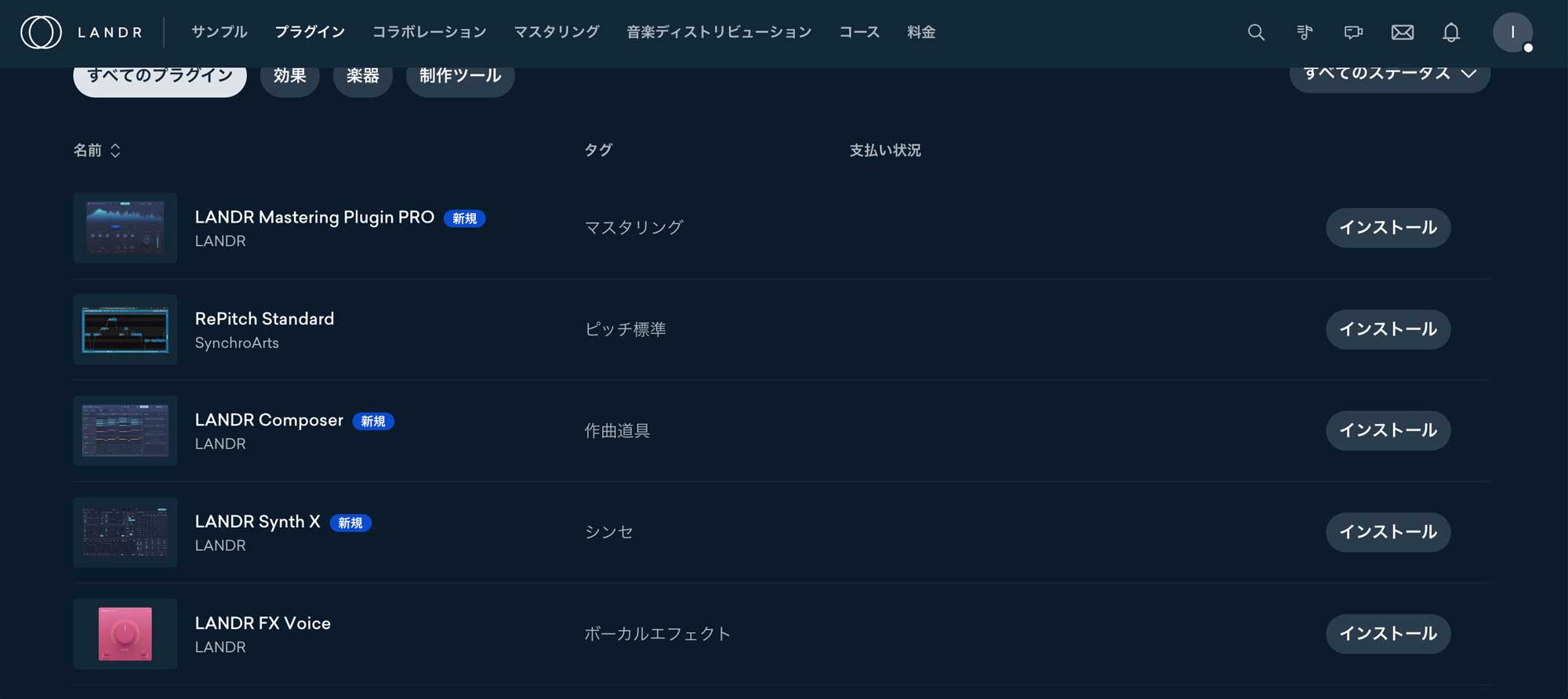The width and height of the screenshot is (1568, 699).
Task: Open the 料金 menu
Action: (x=921, y=32)
